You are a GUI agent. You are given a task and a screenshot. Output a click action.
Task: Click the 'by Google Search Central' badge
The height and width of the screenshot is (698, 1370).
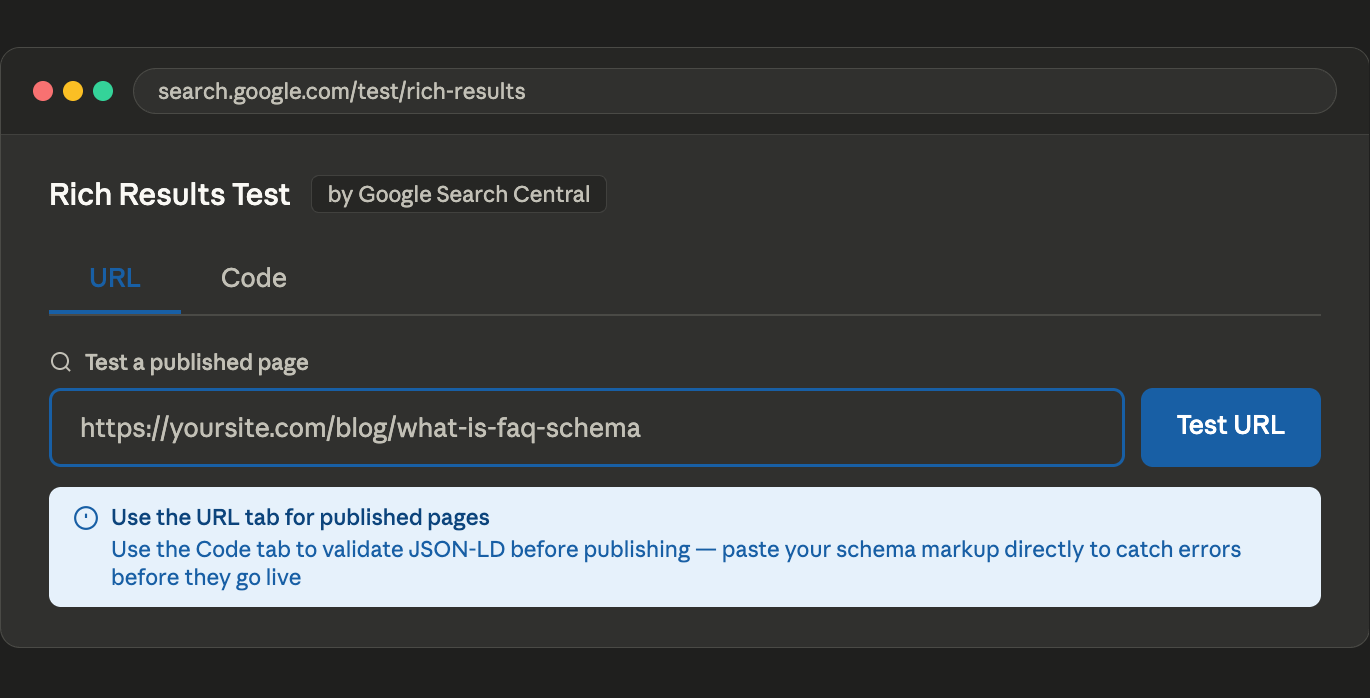tap(459, 194)
